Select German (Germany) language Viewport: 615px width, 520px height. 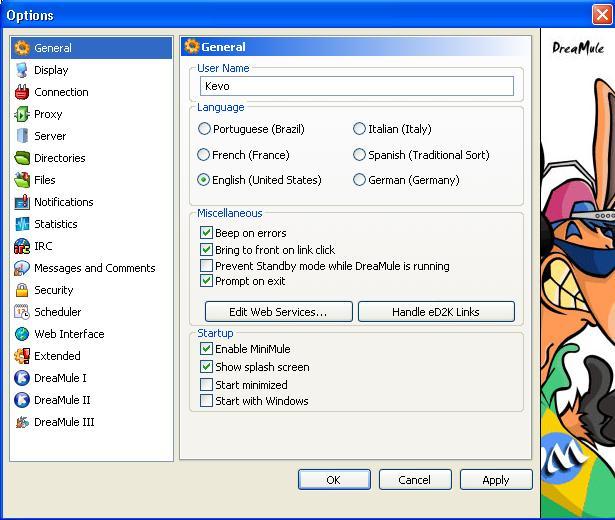[x=359, y=180]
